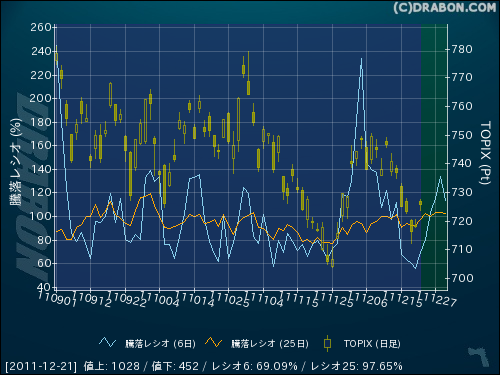Click the [2011-12-21] date in the status line
Viewport: 500px width, 375px height.
(x=41, y=366)
